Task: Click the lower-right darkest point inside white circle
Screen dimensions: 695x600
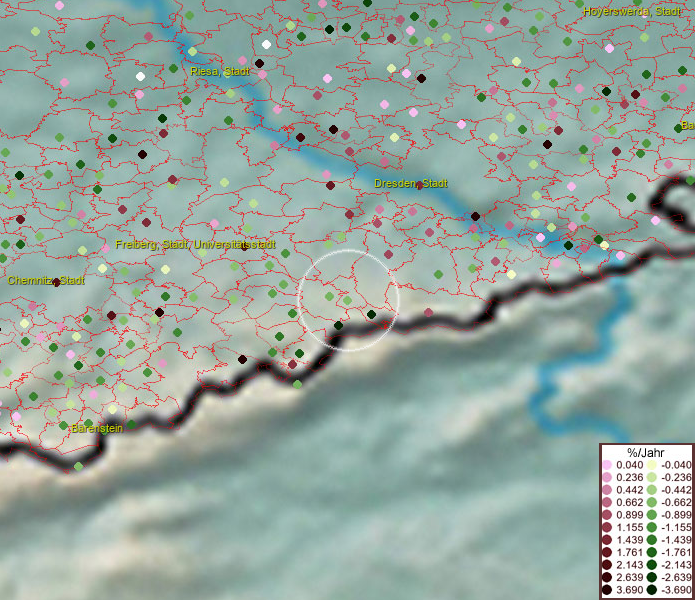Action: [371, 314]
